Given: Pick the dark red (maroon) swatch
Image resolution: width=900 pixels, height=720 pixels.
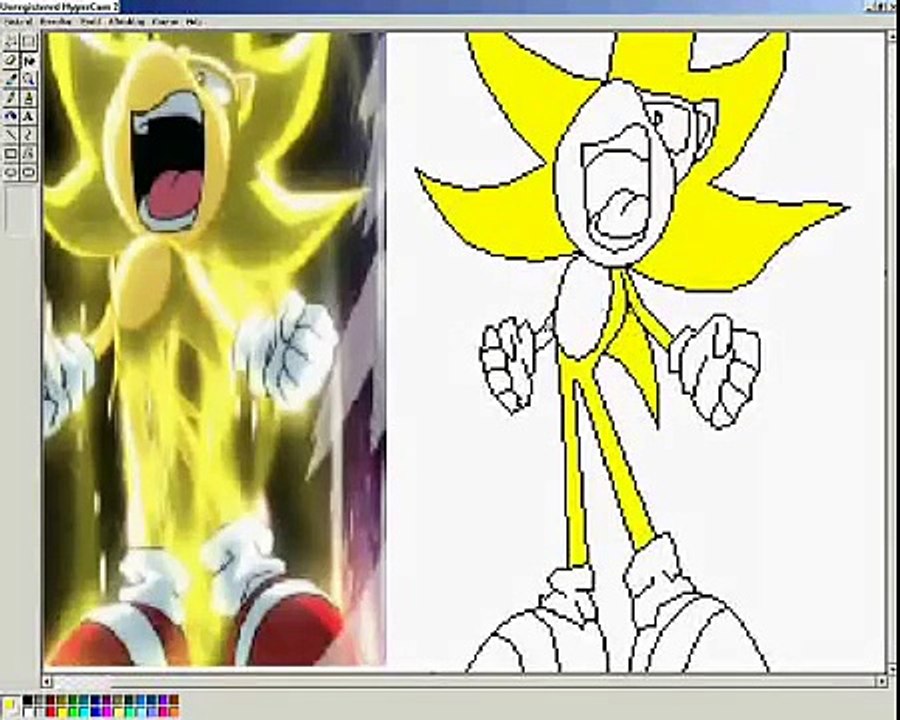Looking at the screenshot, I should (x=50, y=699).
